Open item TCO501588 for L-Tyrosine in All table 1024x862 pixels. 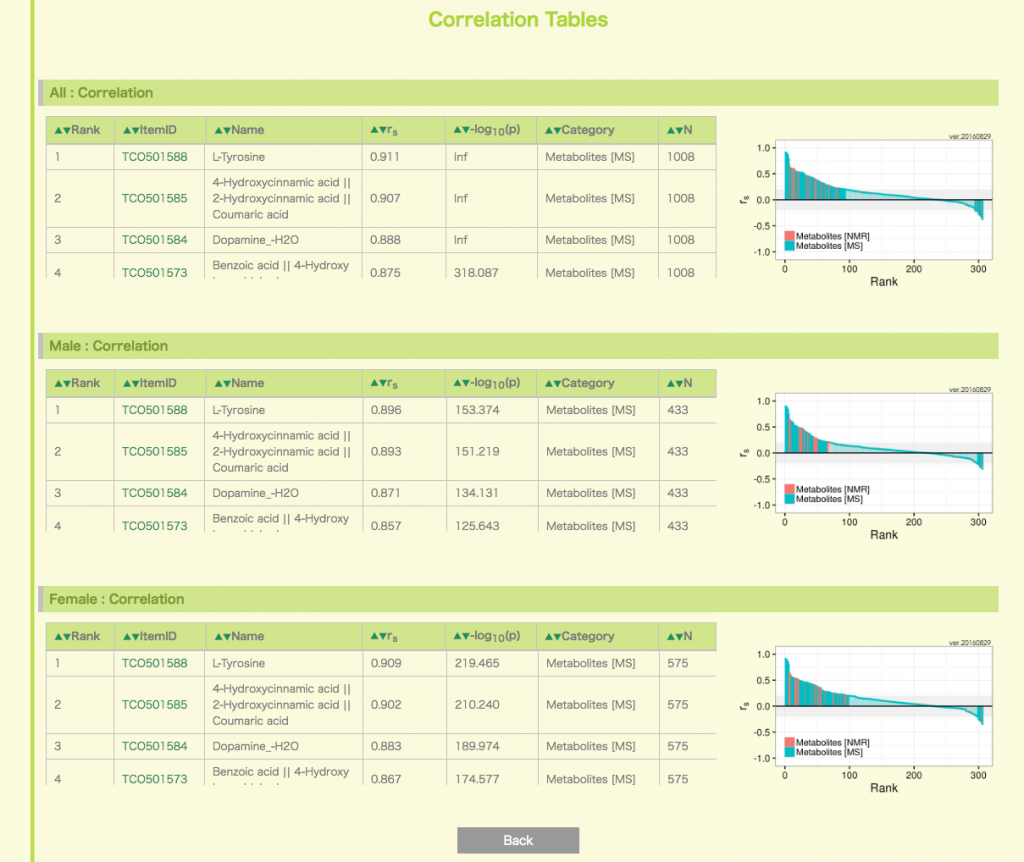pyautogui.click(x=154, y=157)
